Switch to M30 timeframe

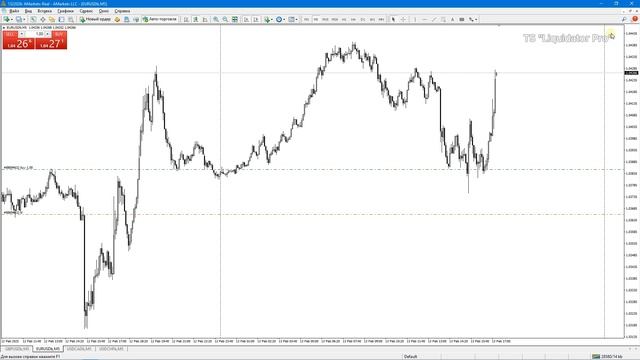334,19
